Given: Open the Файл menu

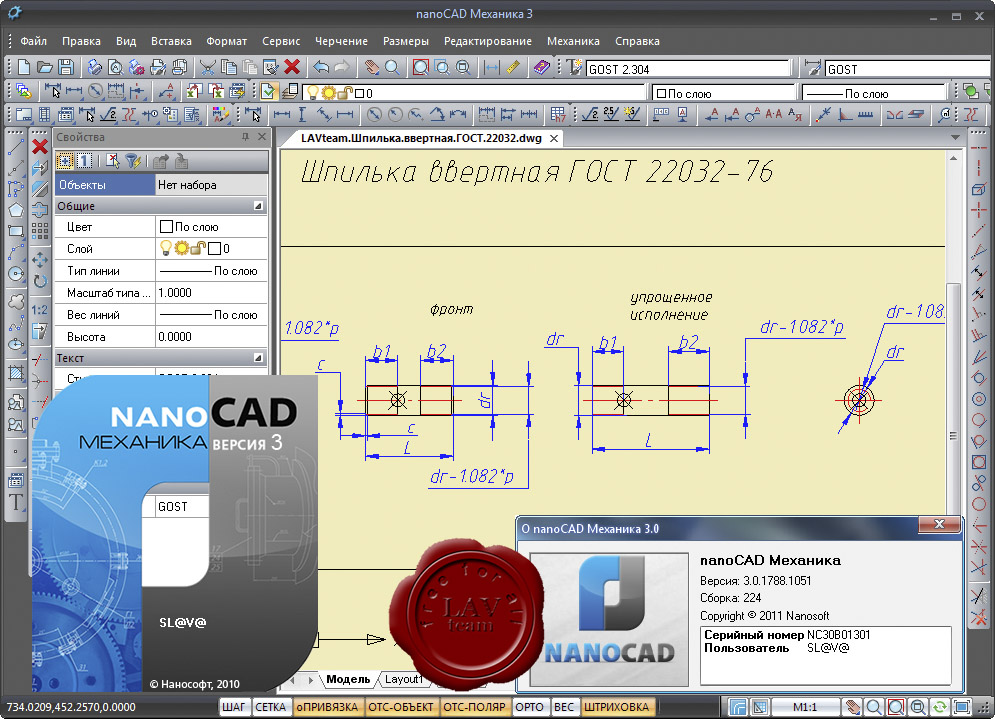Looking at the screenshot, I should tap(34, 41).
